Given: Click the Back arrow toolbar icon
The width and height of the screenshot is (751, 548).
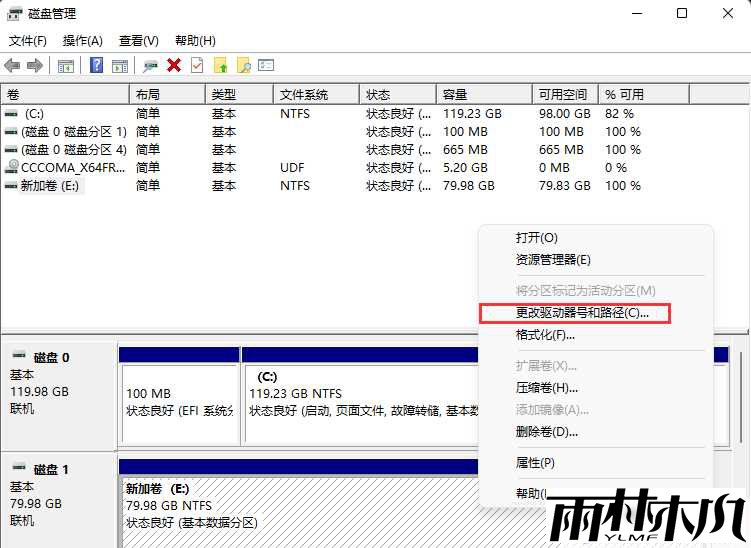Looking at the screenshot, I should click(12, 66).
